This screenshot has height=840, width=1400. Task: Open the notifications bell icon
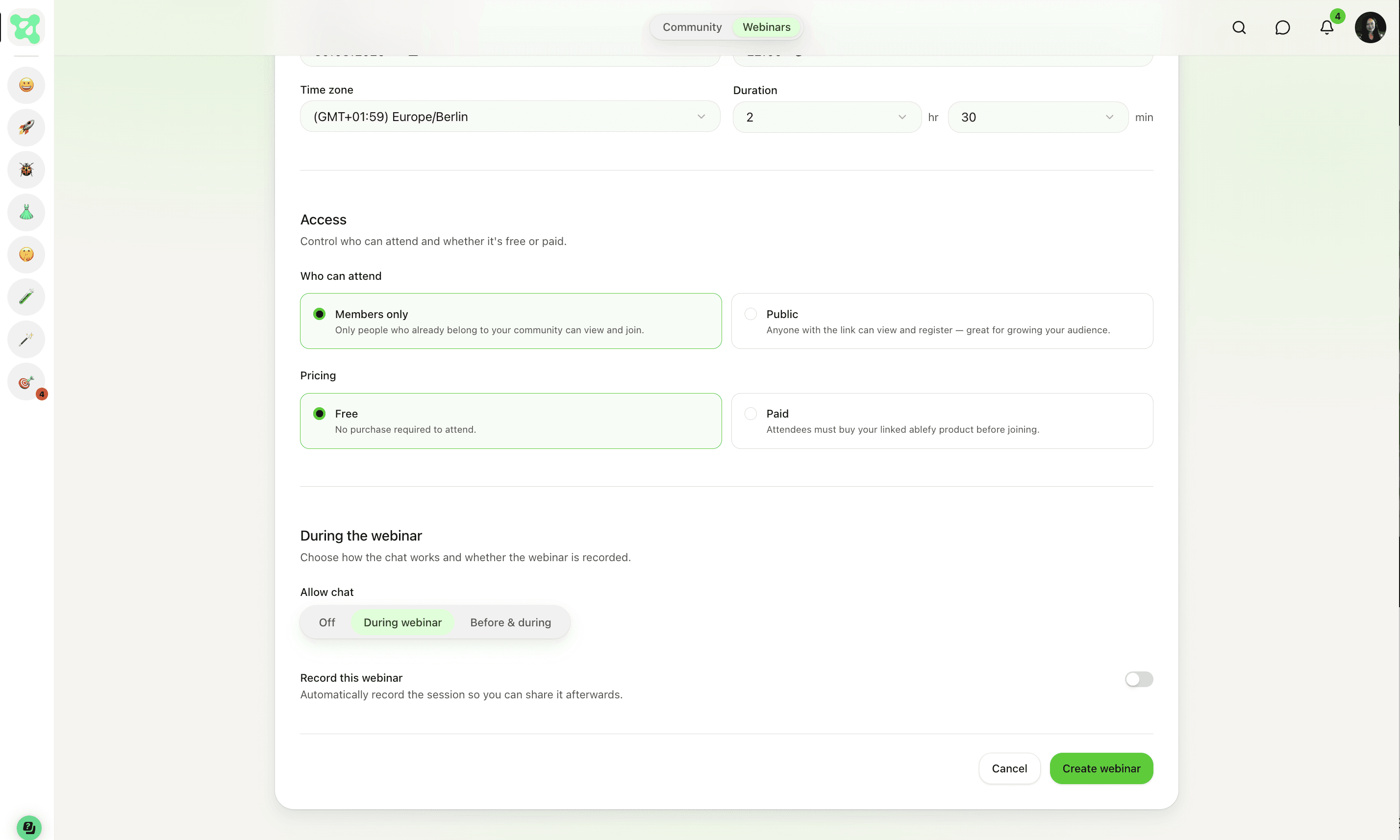[1326, 27]
